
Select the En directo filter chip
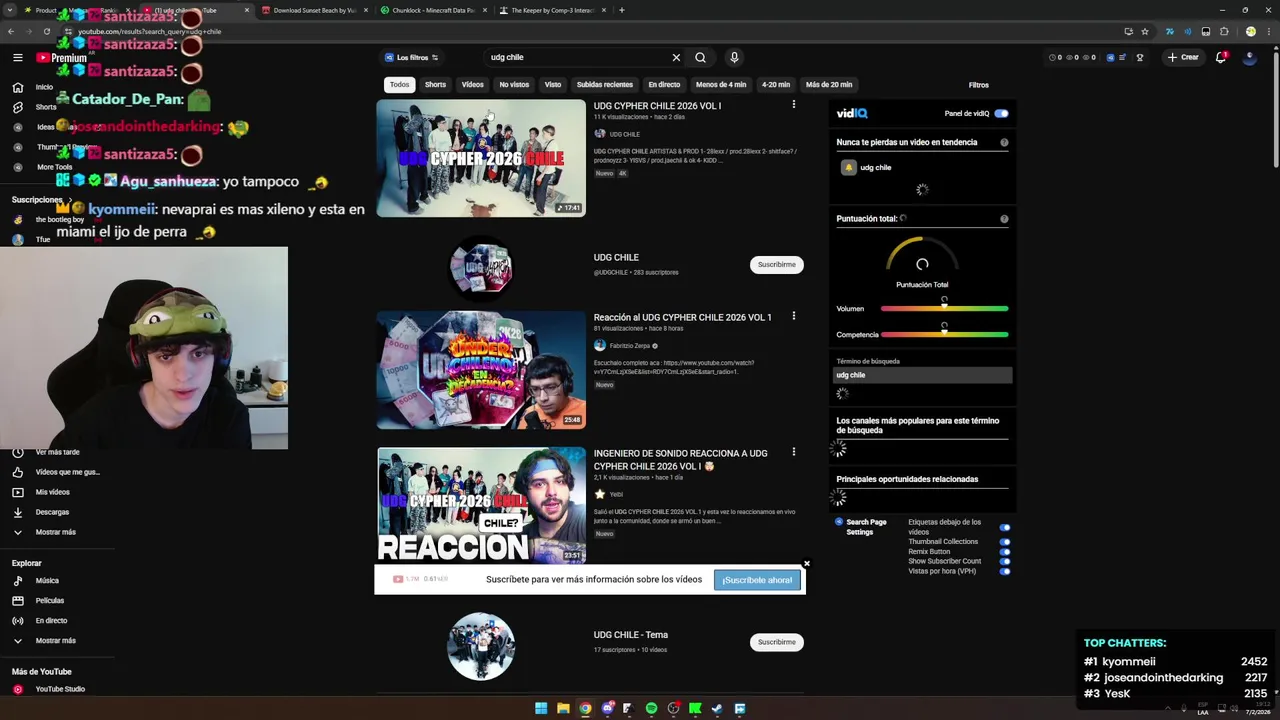tap(664, 85)
